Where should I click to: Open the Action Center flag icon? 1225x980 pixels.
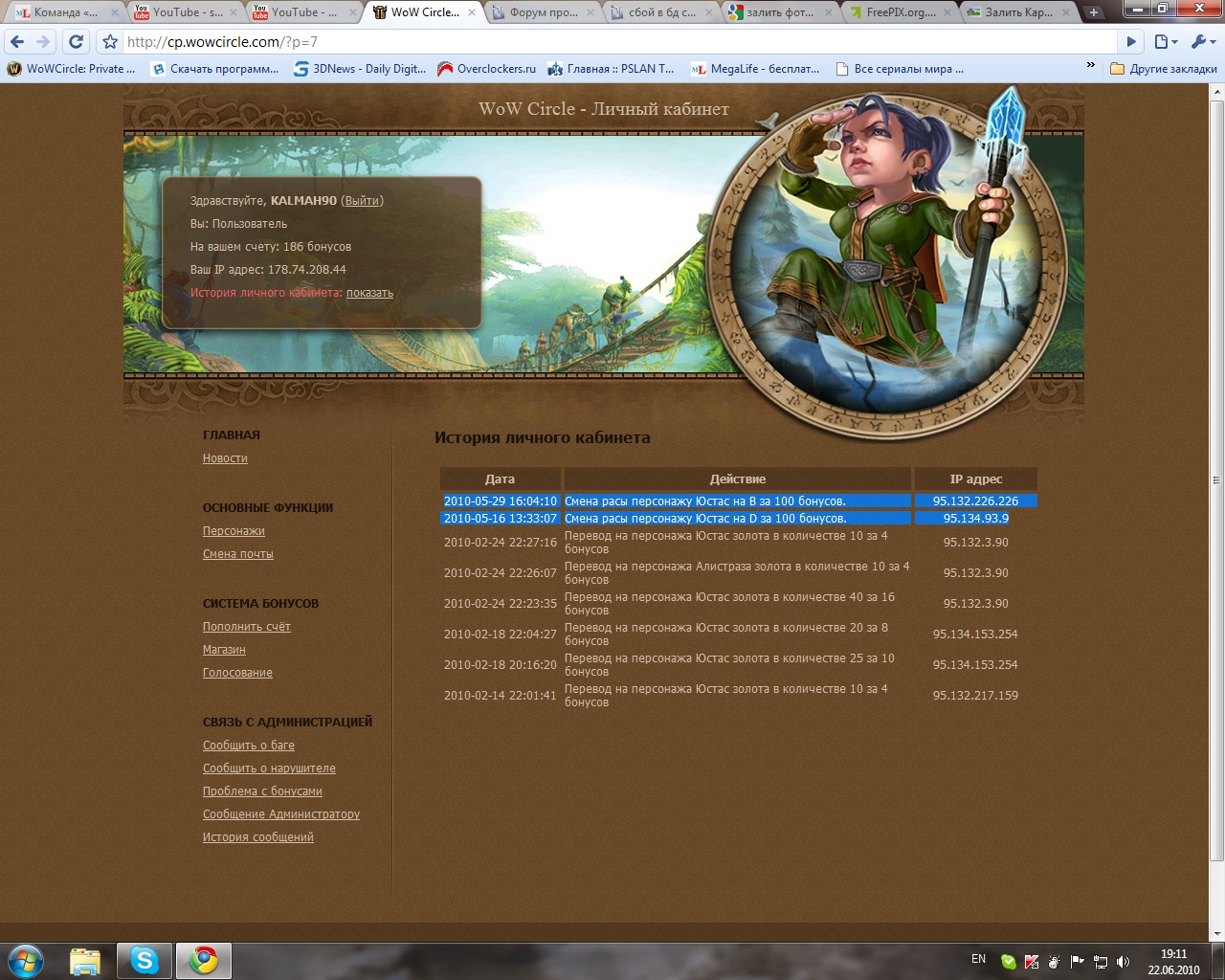click(1078, 962)
